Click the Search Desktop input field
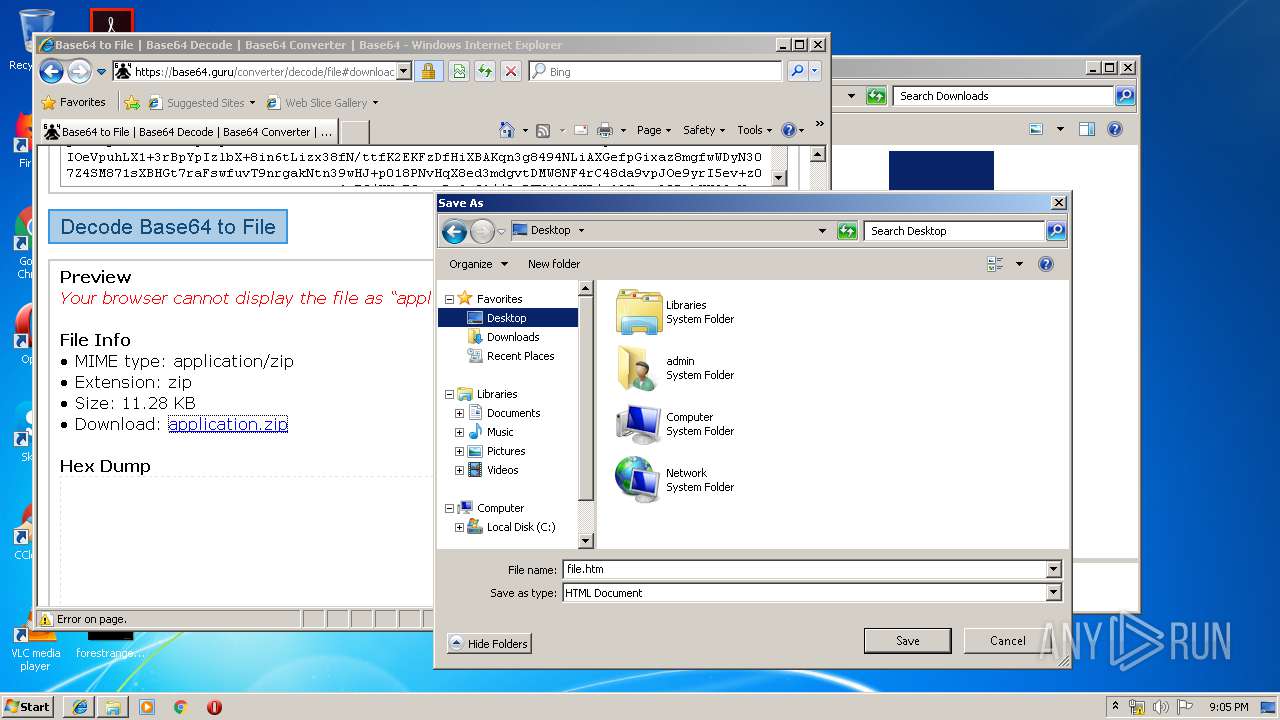This screenshot has width=1280, height=720. tap(954, 231)
